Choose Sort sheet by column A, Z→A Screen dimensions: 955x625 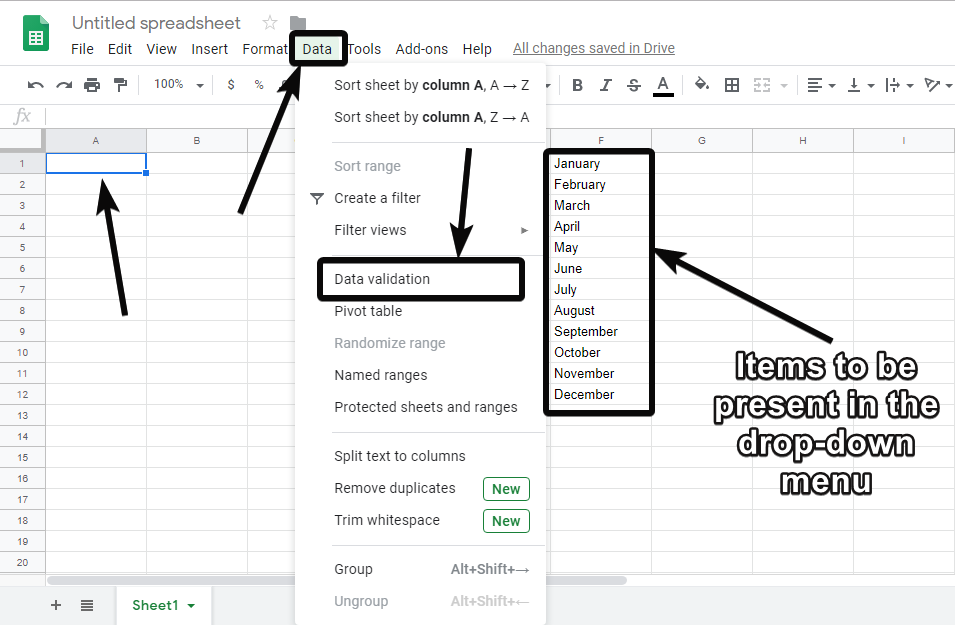click(x=431, y=117)
